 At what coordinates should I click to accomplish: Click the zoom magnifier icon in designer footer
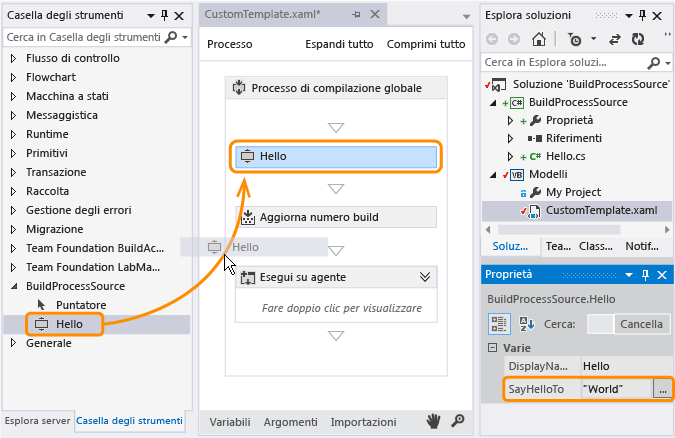click(458, 420)
